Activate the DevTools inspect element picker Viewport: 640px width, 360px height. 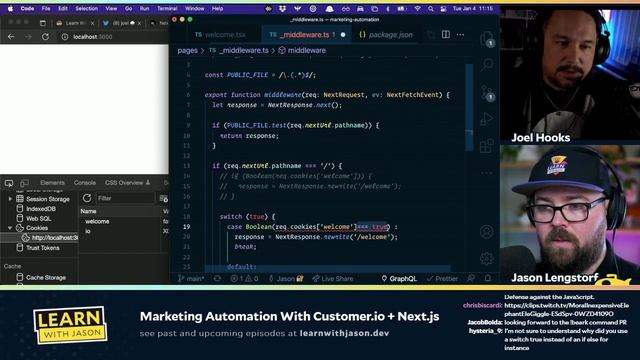click(9, 183)
